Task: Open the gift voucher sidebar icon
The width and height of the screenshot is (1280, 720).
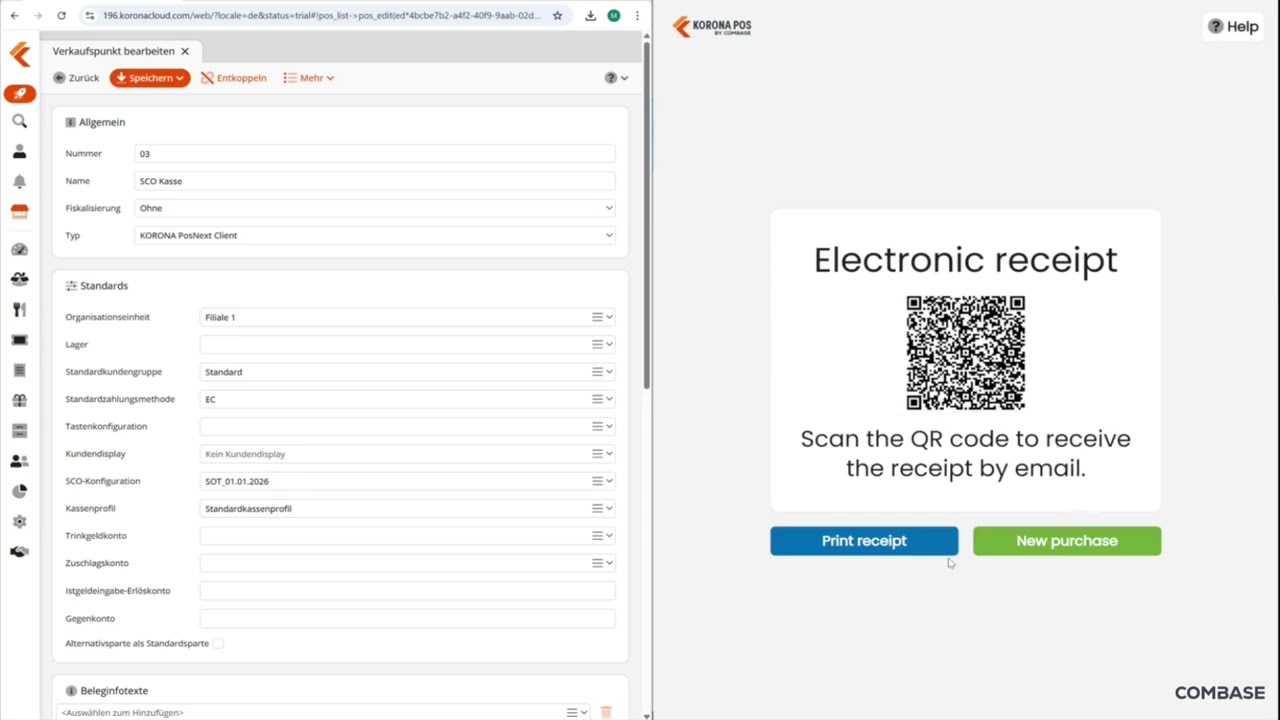Action: pos(19,401)
